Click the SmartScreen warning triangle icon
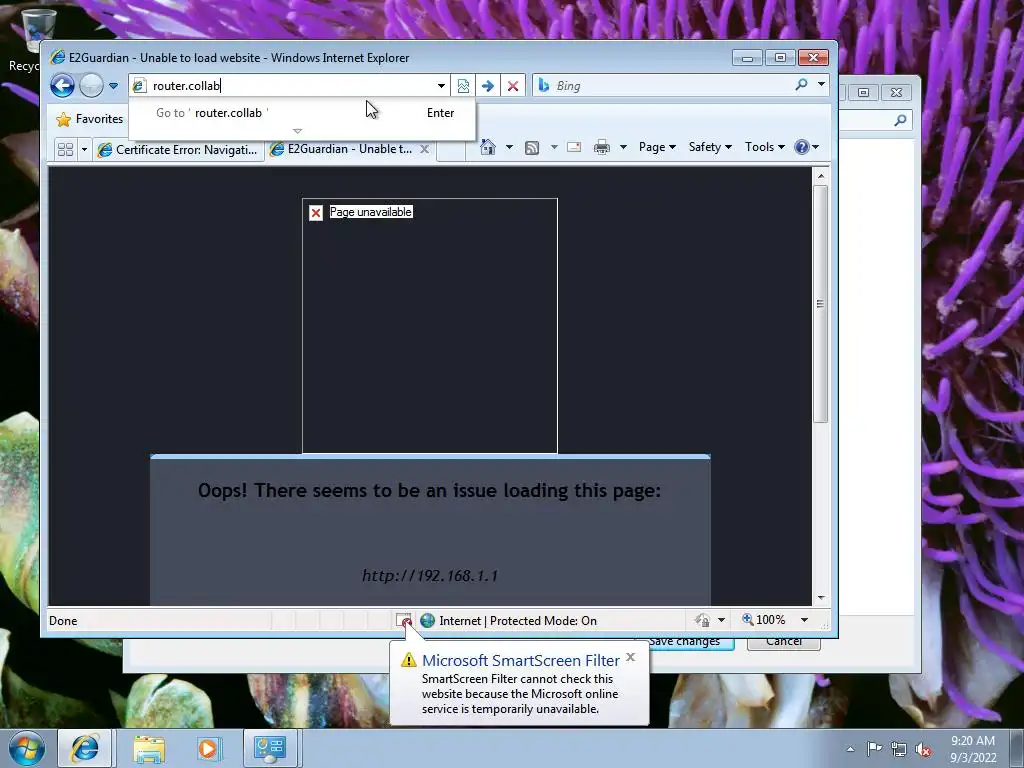The image size is (1024, 768). pyautogui.click(x=409, y=660)
